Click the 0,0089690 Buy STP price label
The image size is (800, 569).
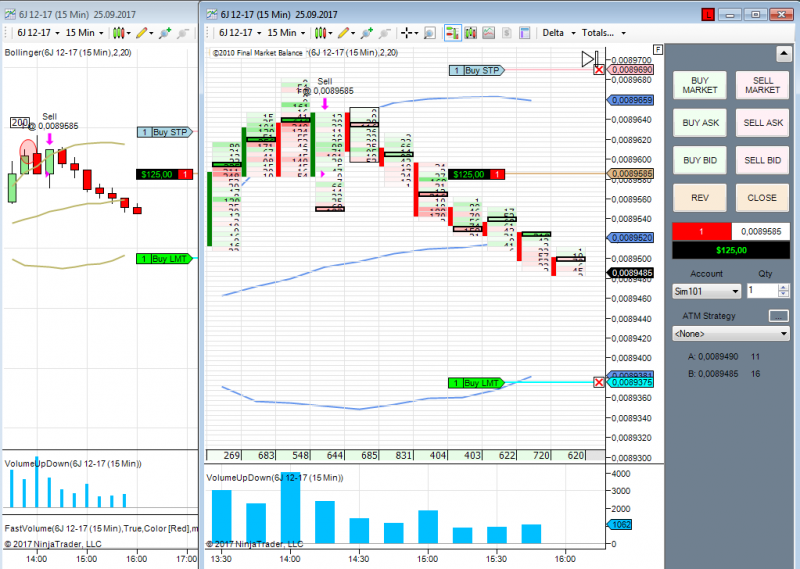(x=632, y=70)
